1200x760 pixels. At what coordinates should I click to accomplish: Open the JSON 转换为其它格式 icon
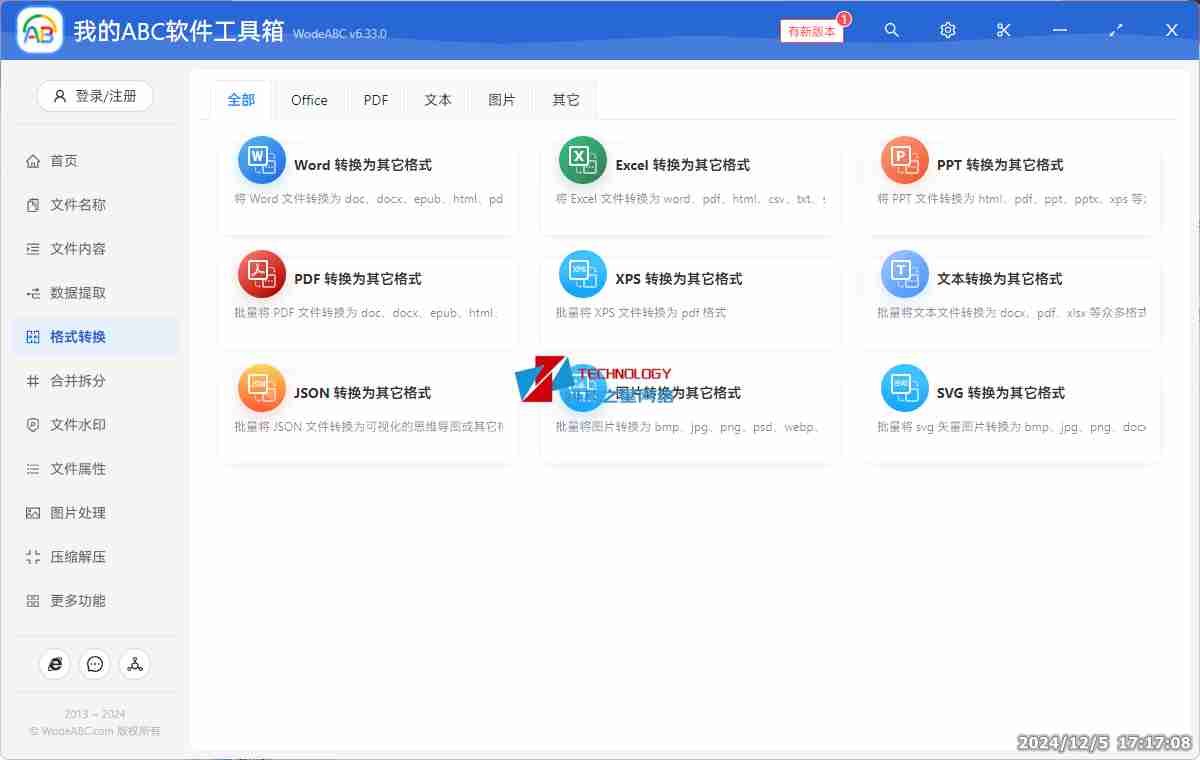(x=261, y=387)
